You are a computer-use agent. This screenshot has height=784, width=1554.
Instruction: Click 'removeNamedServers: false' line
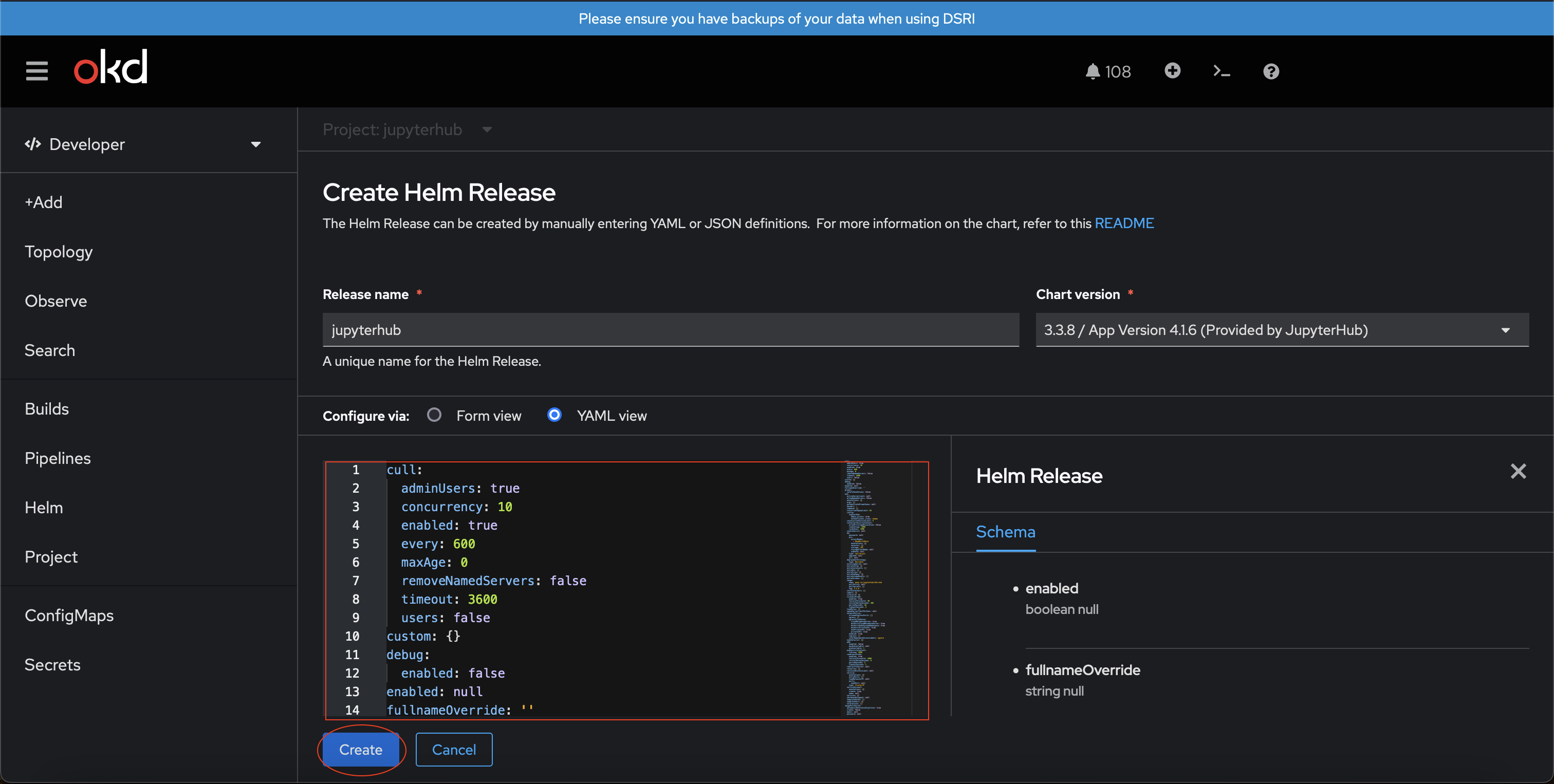coord(493,581)
